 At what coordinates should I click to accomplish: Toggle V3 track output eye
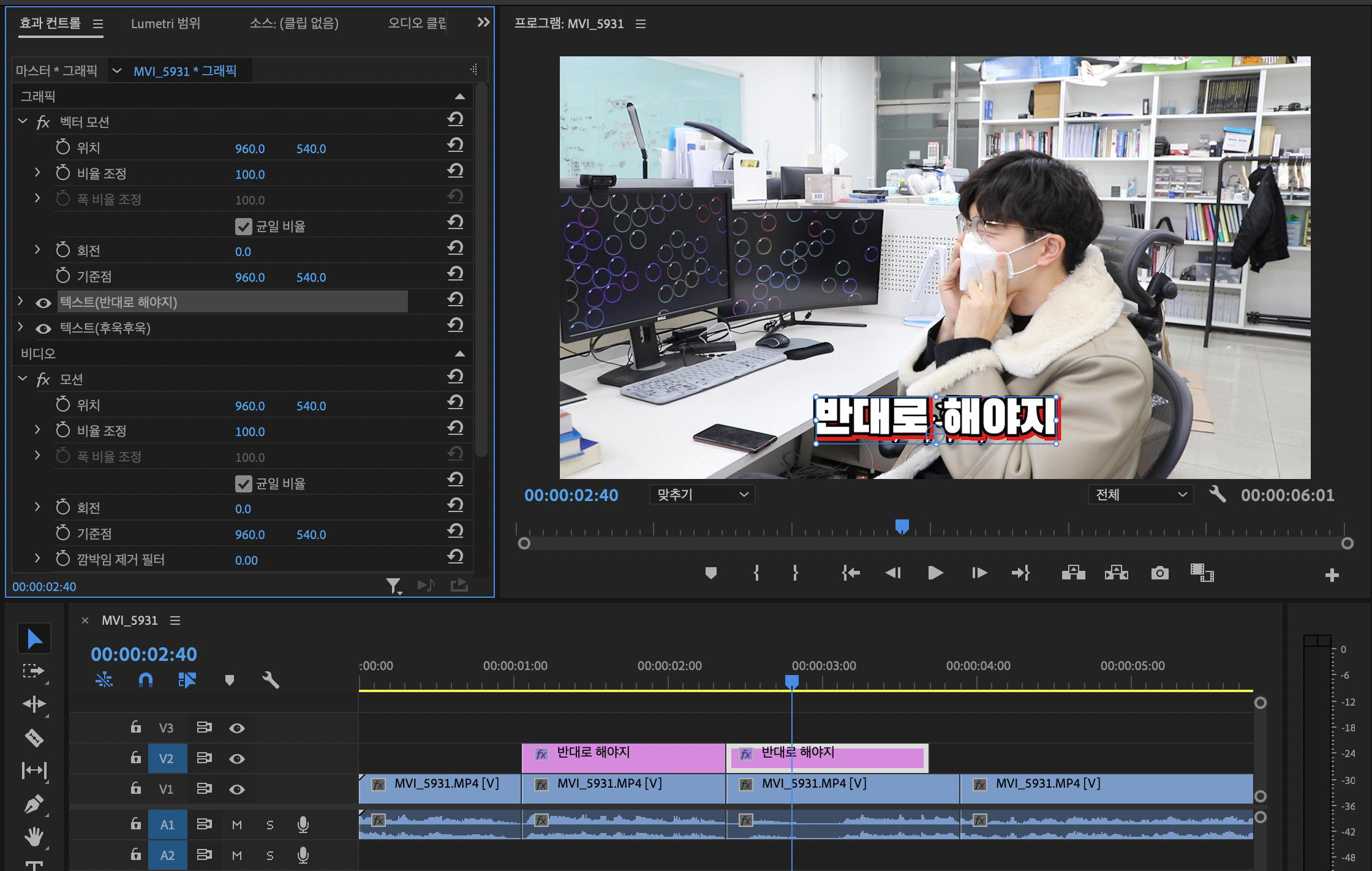[x=237, y=728]
